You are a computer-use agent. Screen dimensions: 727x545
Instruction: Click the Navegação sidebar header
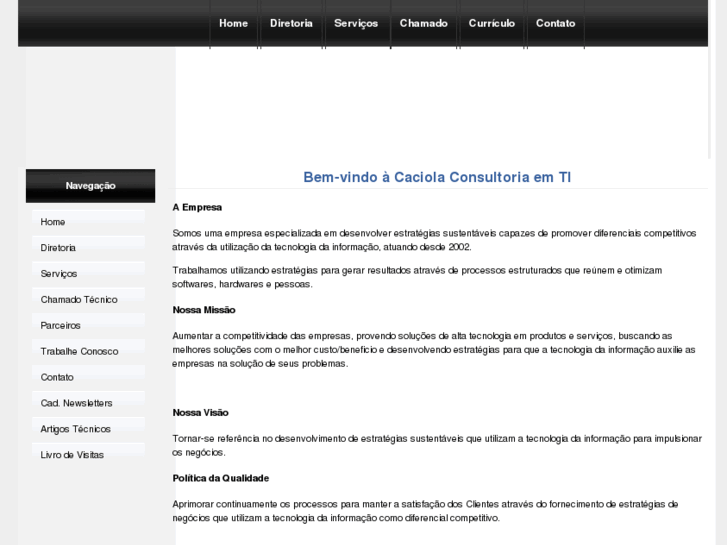(90, 186)
